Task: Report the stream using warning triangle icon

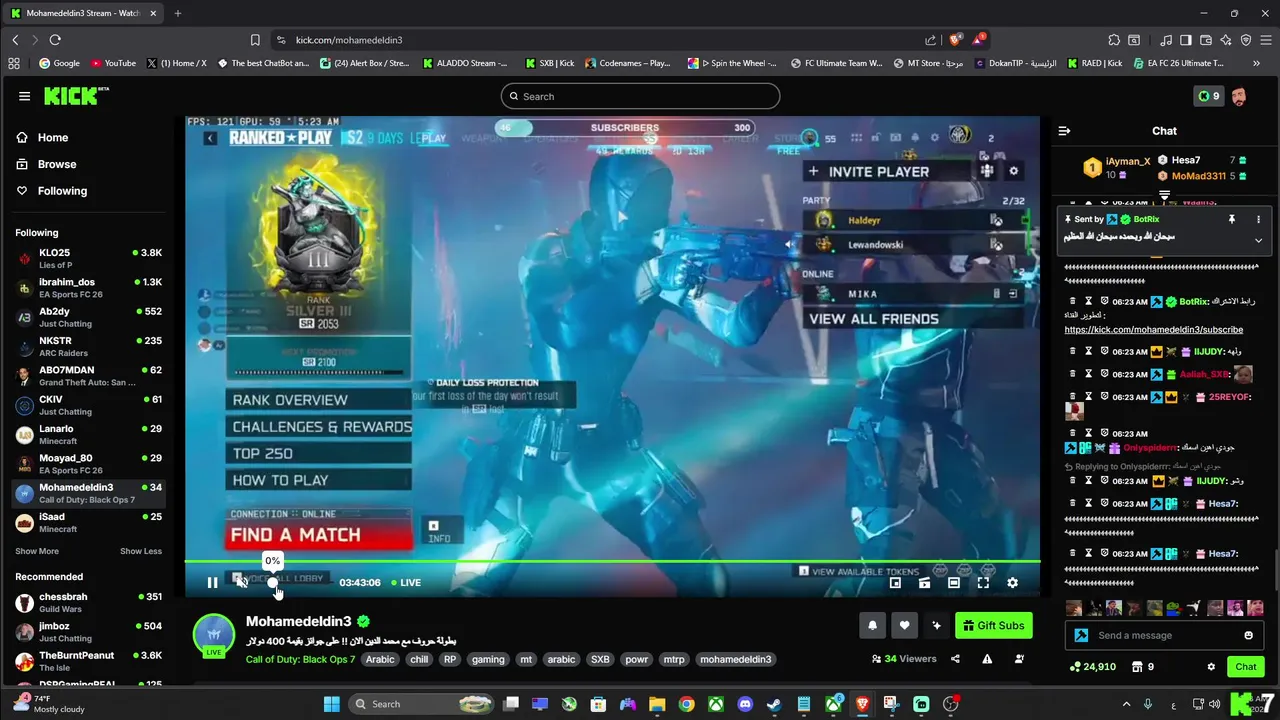Action: 987,659
